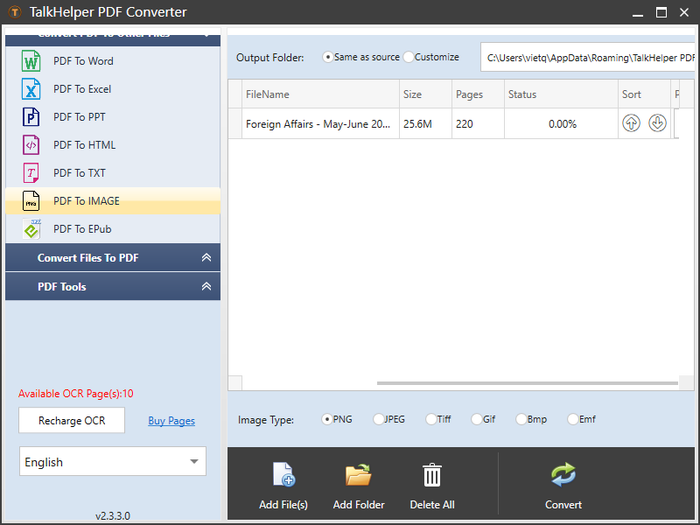700x525 pixels.
Task: Click the Add Folder label
Action: pyautogui.click(x=358, y=504)
